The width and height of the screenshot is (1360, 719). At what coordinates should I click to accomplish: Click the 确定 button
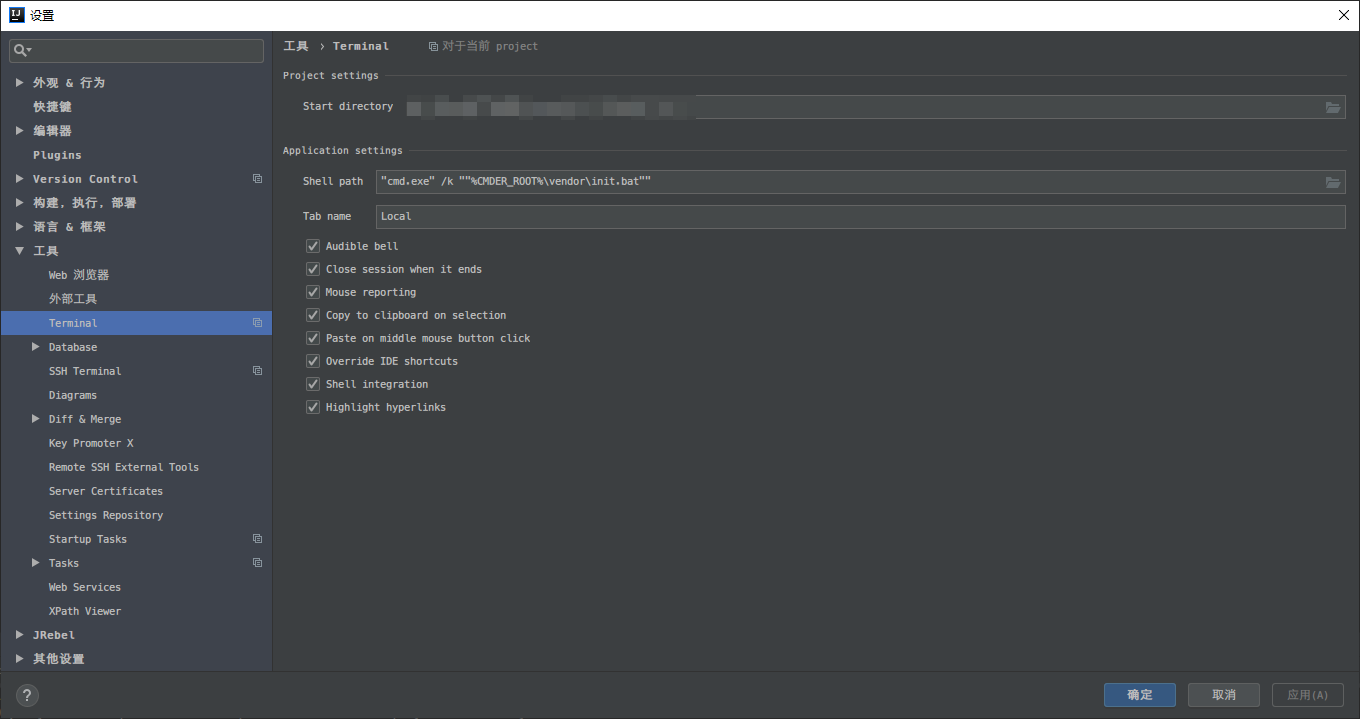point(1139,695)
